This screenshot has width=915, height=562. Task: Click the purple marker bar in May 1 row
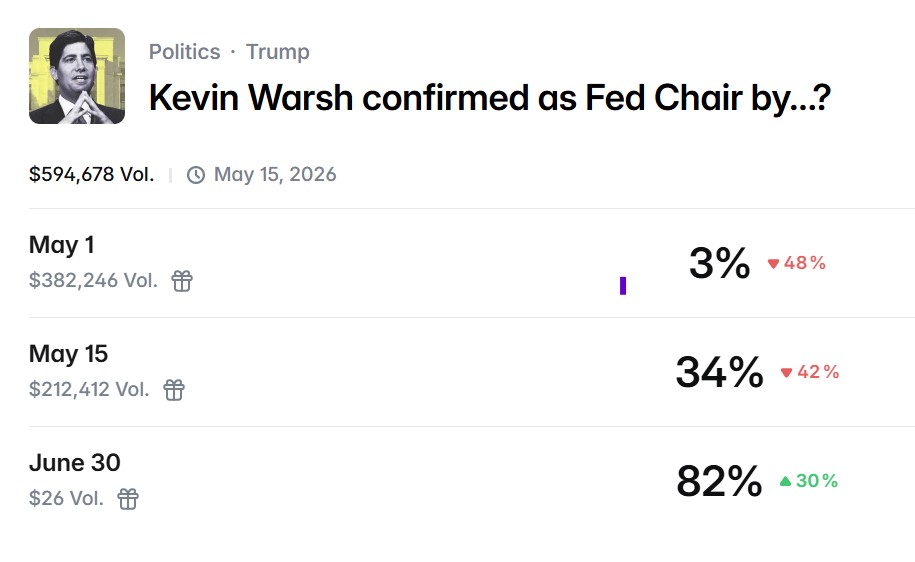pyautogui.click(x=623, y=286)
